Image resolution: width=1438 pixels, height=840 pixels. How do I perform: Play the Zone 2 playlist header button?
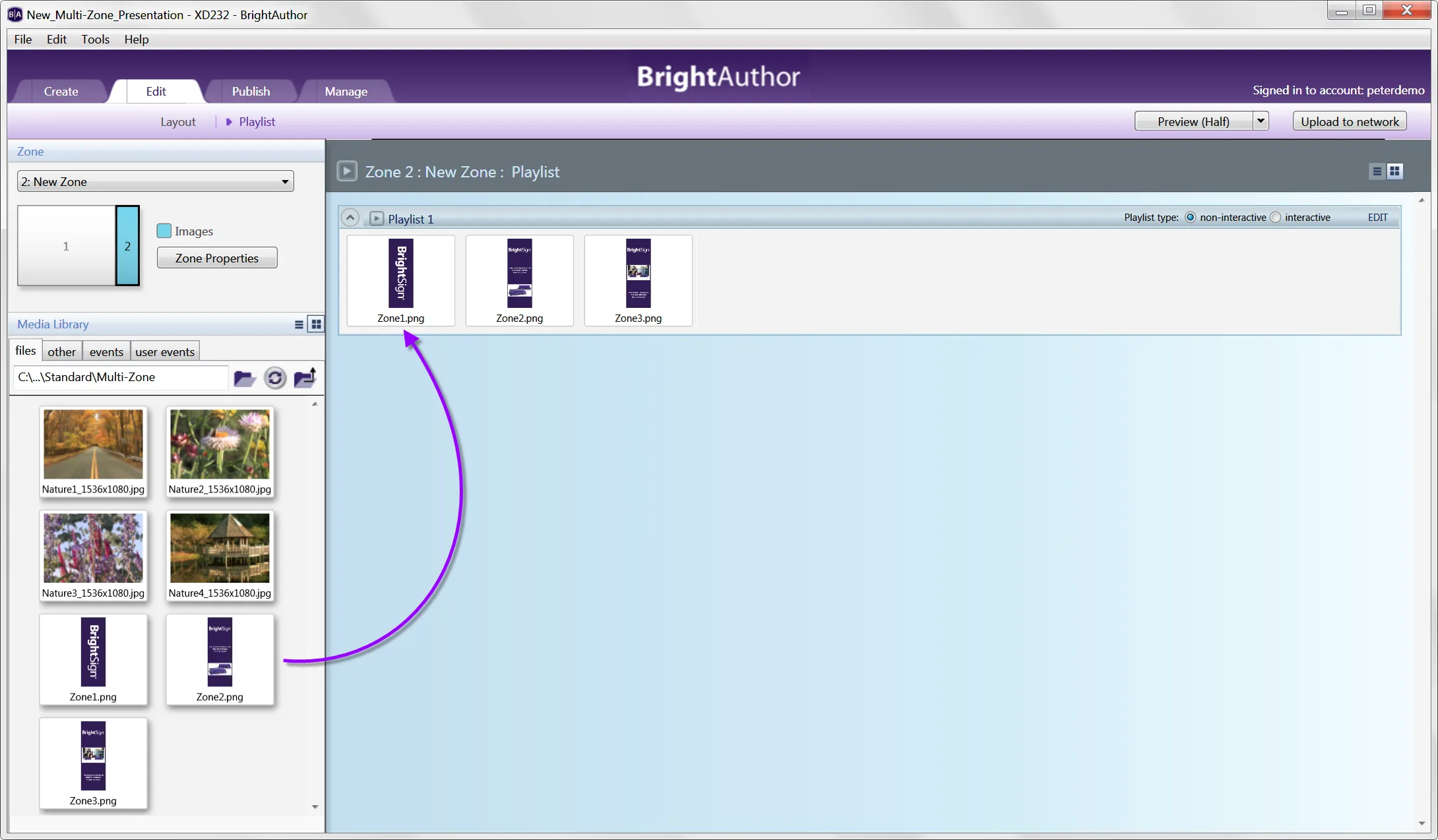pos(347,171)
